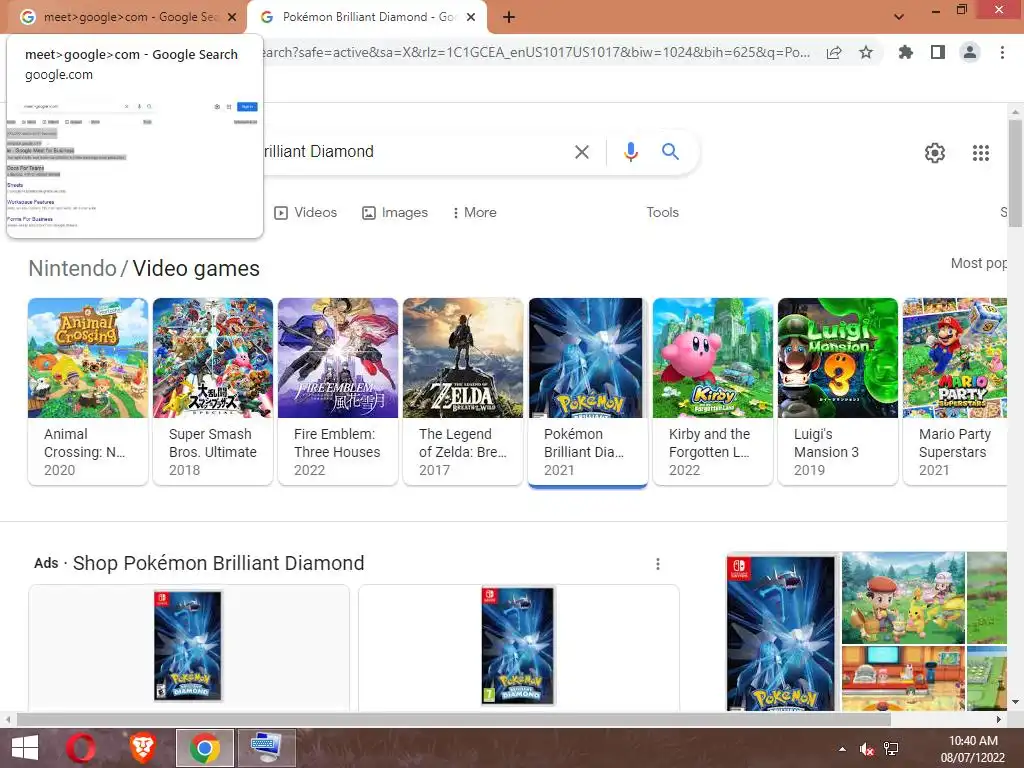The image size is (1024, 768).
Task: Open a new tab with plus button
Action: click(x=509, y=18)
